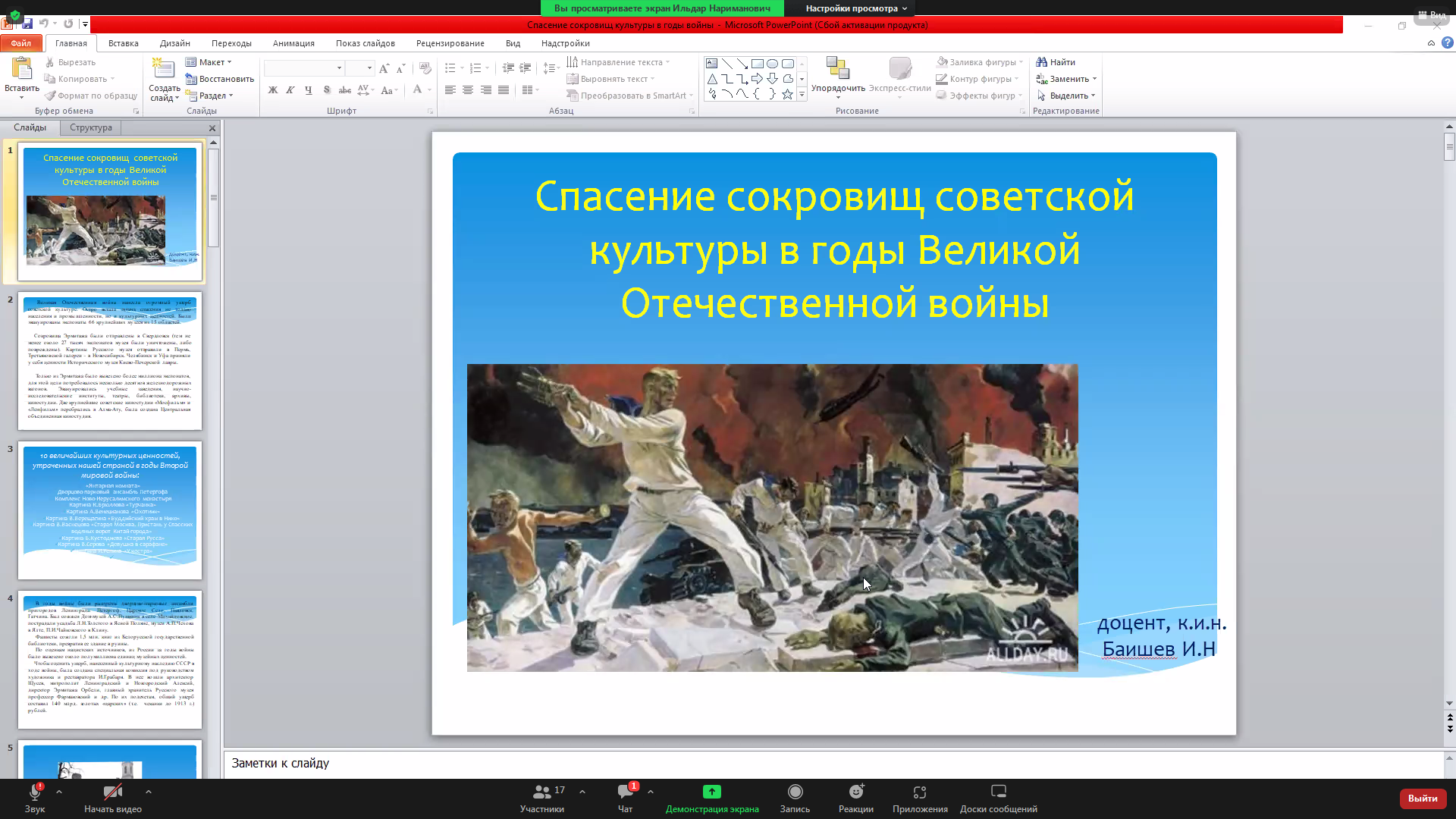Toggle Zoom audio (Звук) microphone
1456x819 pixels.
[34, 792]
